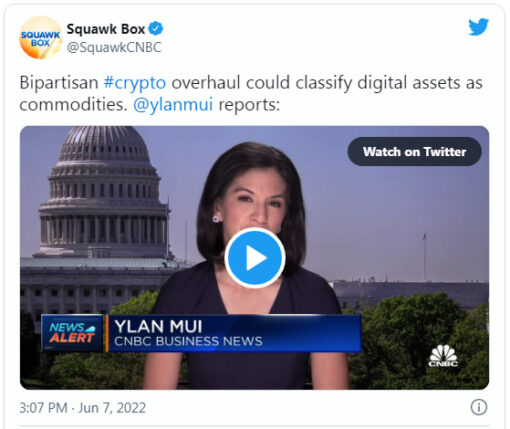510x429 pixels.
Task: Play the embedded CNBC video
Action: click(x=255, y=258)
